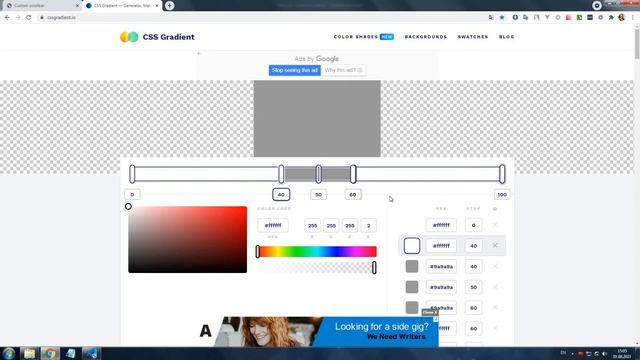
Task: Open the Backgrounds menu item
Action: 426,37
